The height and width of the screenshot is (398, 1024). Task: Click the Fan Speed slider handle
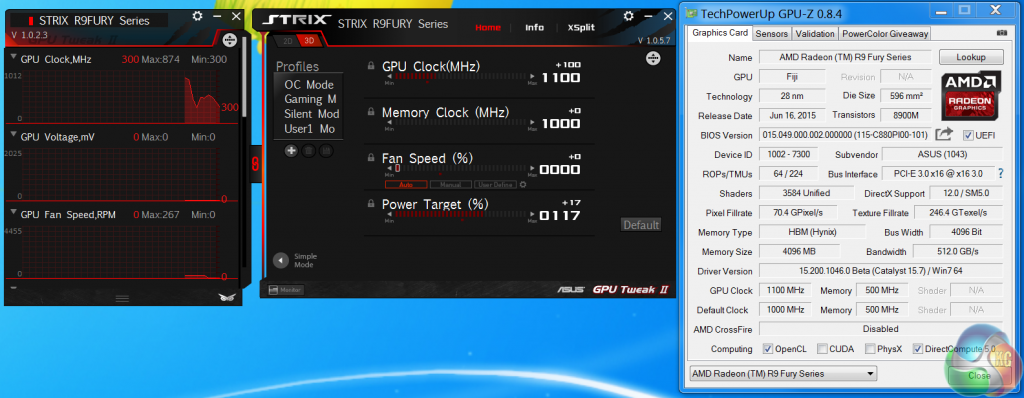(397, 169)
